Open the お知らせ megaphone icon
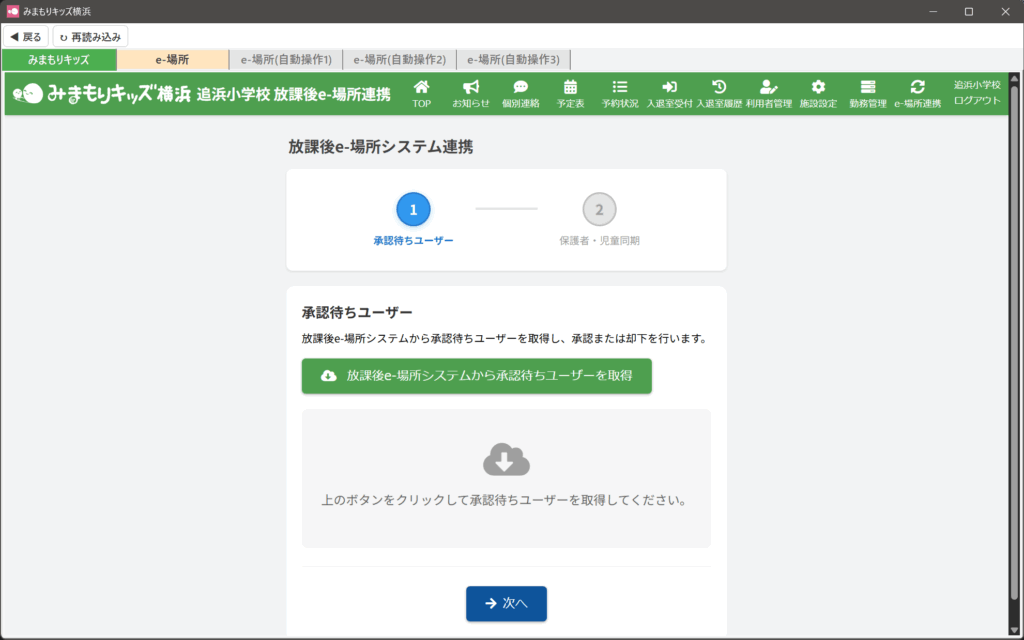Image resolution: width=1024 pixels, height=640 pixels. (x=471, y=88)
